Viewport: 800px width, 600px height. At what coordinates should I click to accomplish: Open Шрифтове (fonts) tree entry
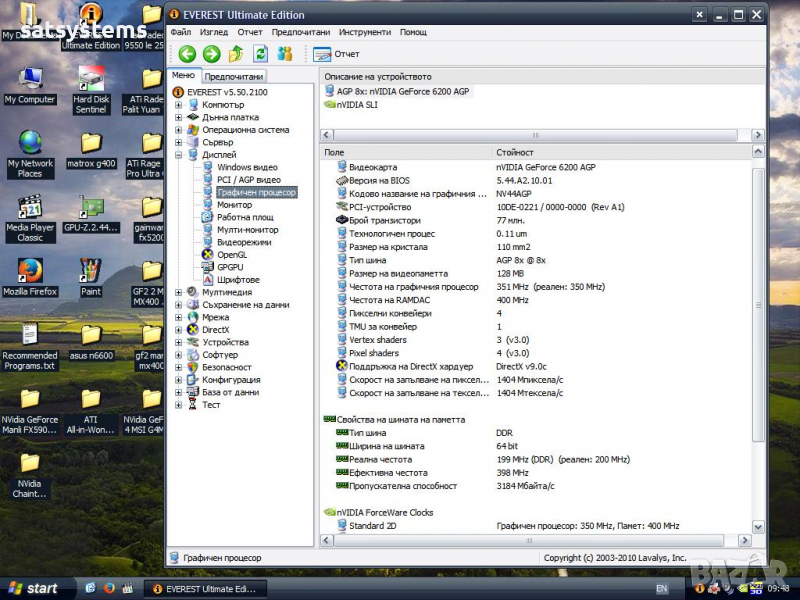[x=237, y=280]
